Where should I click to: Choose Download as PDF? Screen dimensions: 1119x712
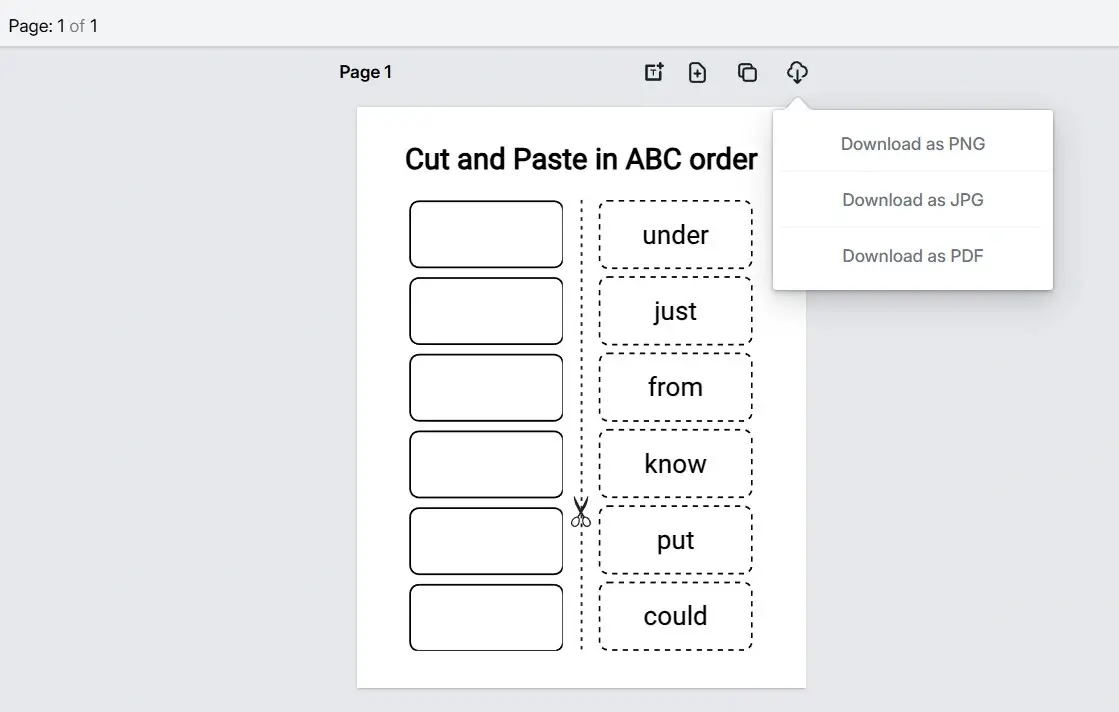(913, 256)
